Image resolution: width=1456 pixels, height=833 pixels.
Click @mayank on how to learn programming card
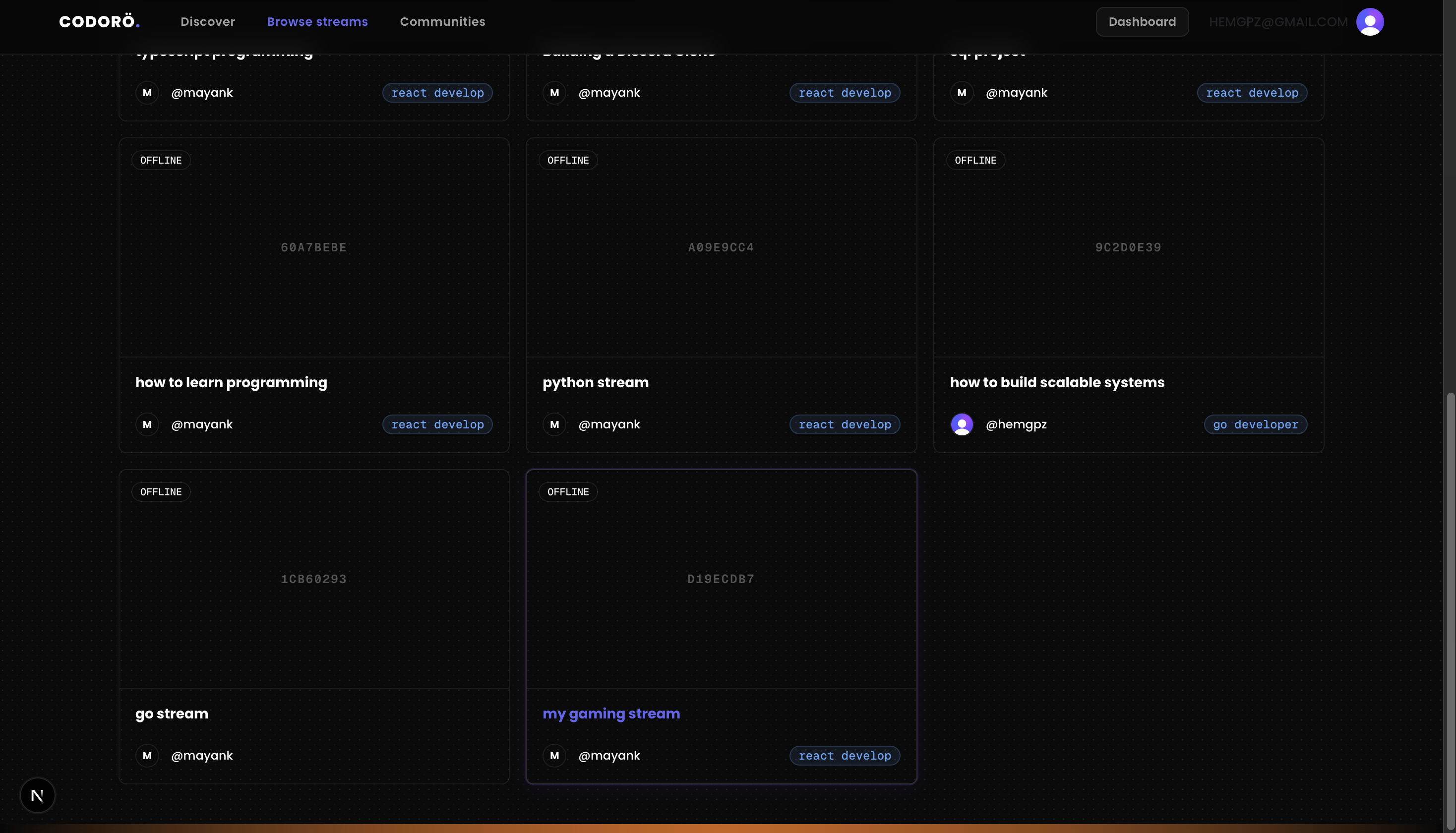click(x=202, y=424)
